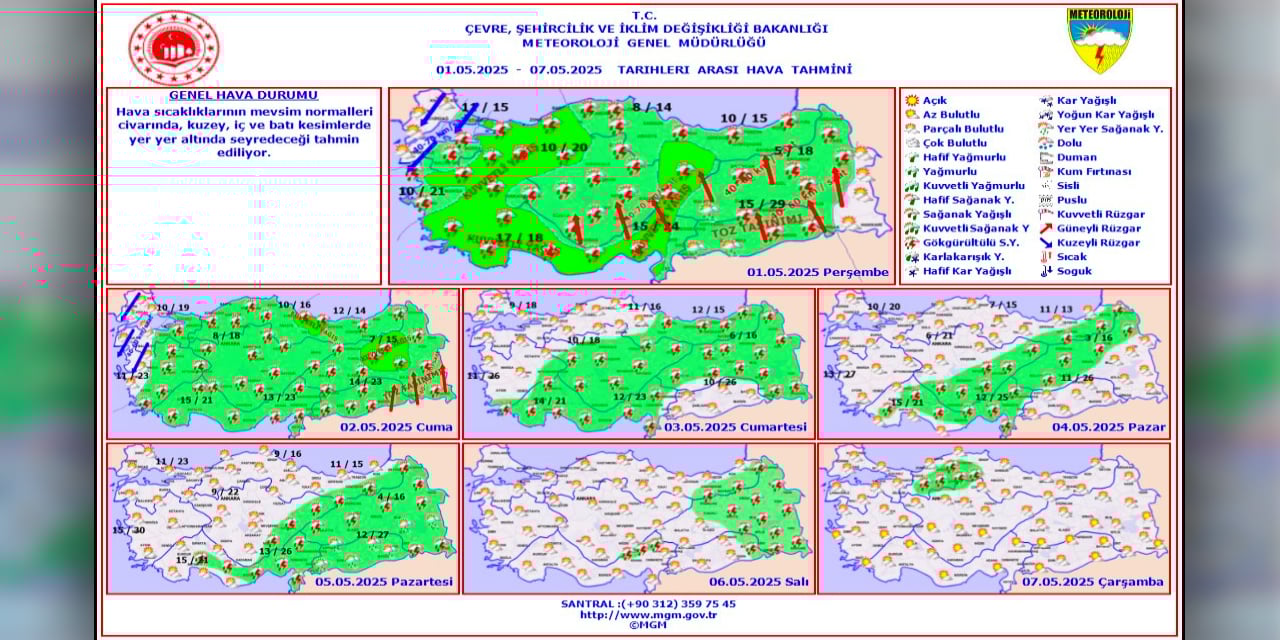Select the Gökgürültülü S.Y. legend icon

[x=911, y=243]
